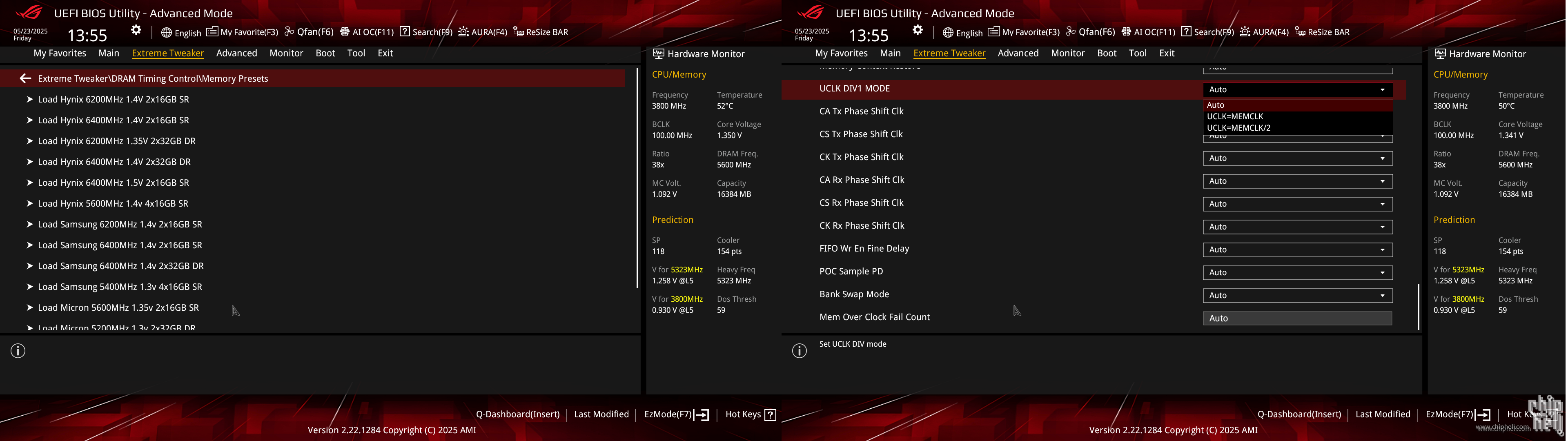Image resolution: width=1568 pixels, height=441 pixels.
Task: Click scrollbar of left Memory Presets list
Action: [637, 178]
